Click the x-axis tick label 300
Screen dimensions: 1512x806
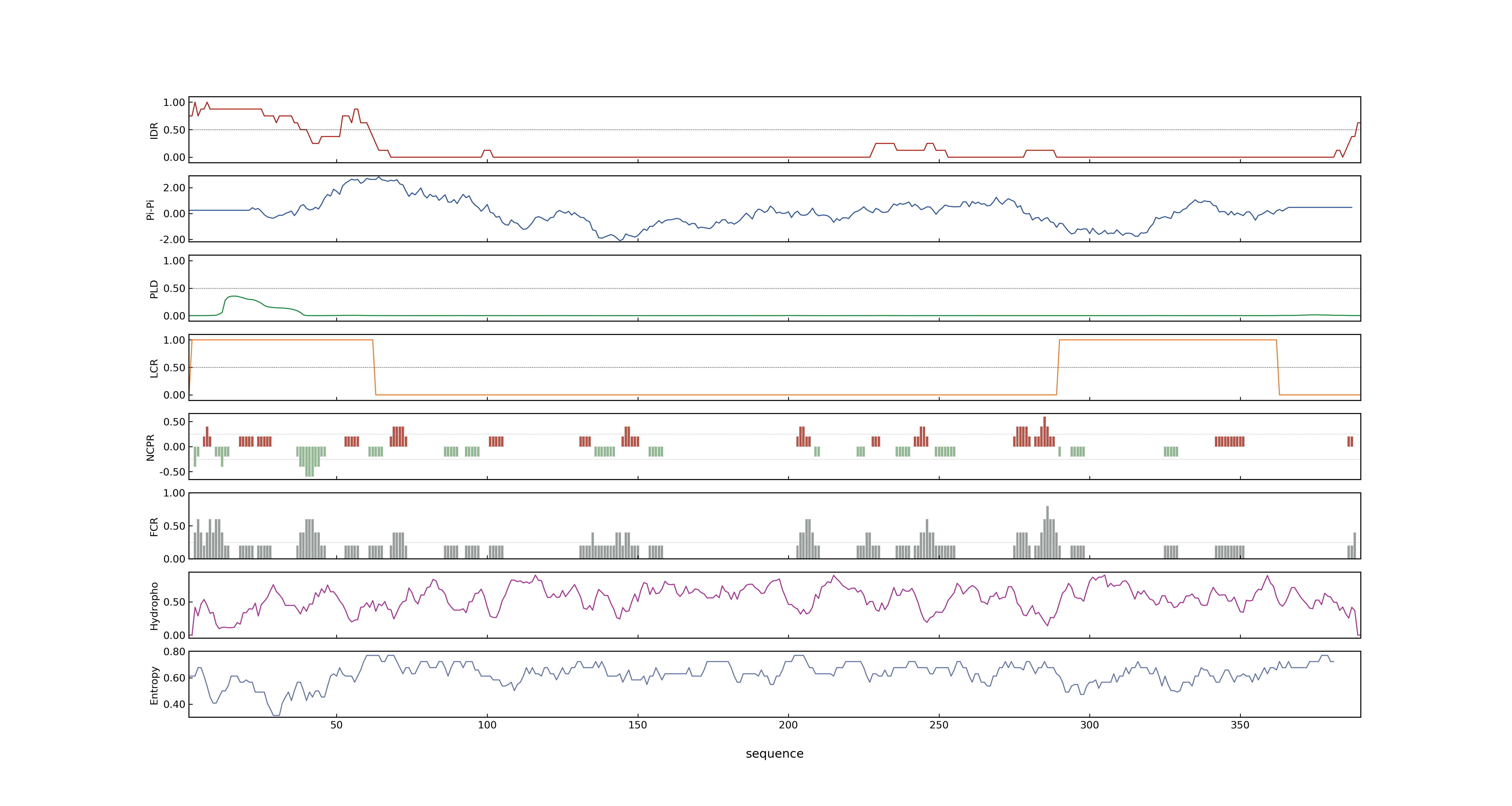pyautogui.click(x=1089, y=725)
